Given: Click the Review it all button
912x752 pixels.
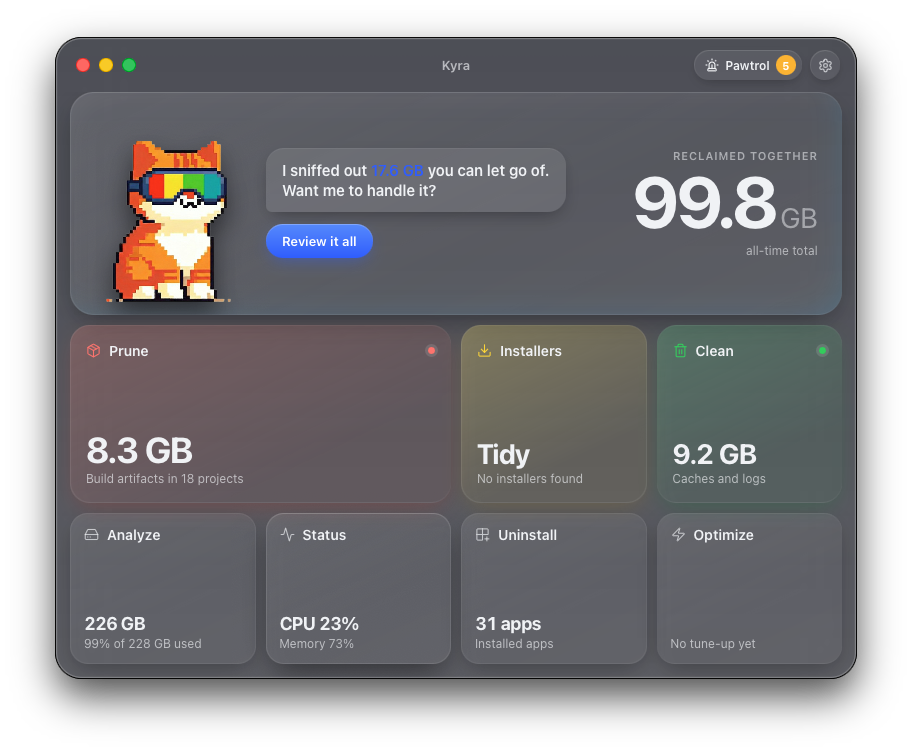Looking at the screenshot, I should [319, 241].
